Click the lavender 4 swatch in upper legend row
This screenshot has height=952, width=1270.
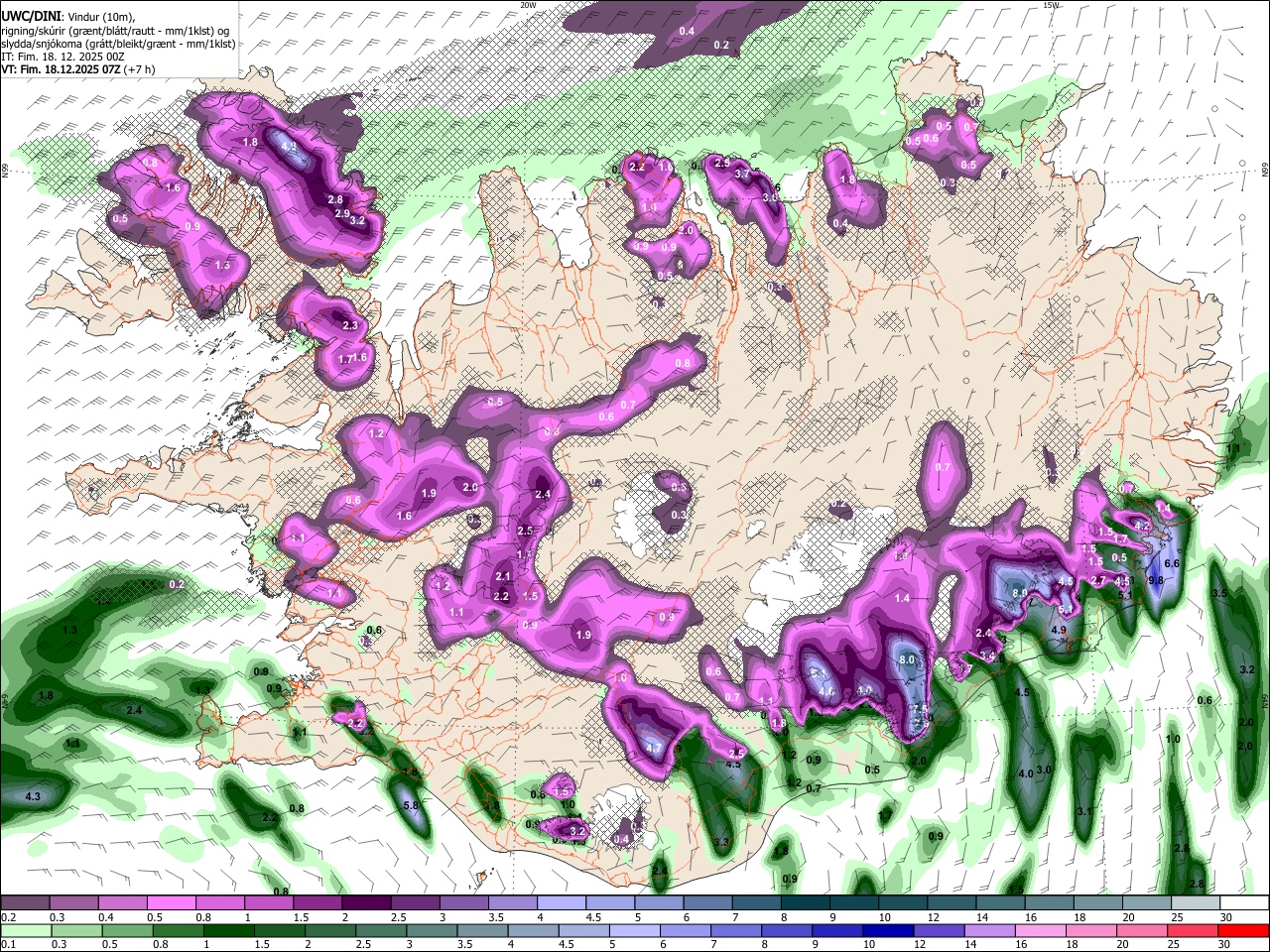pos(561,903)
